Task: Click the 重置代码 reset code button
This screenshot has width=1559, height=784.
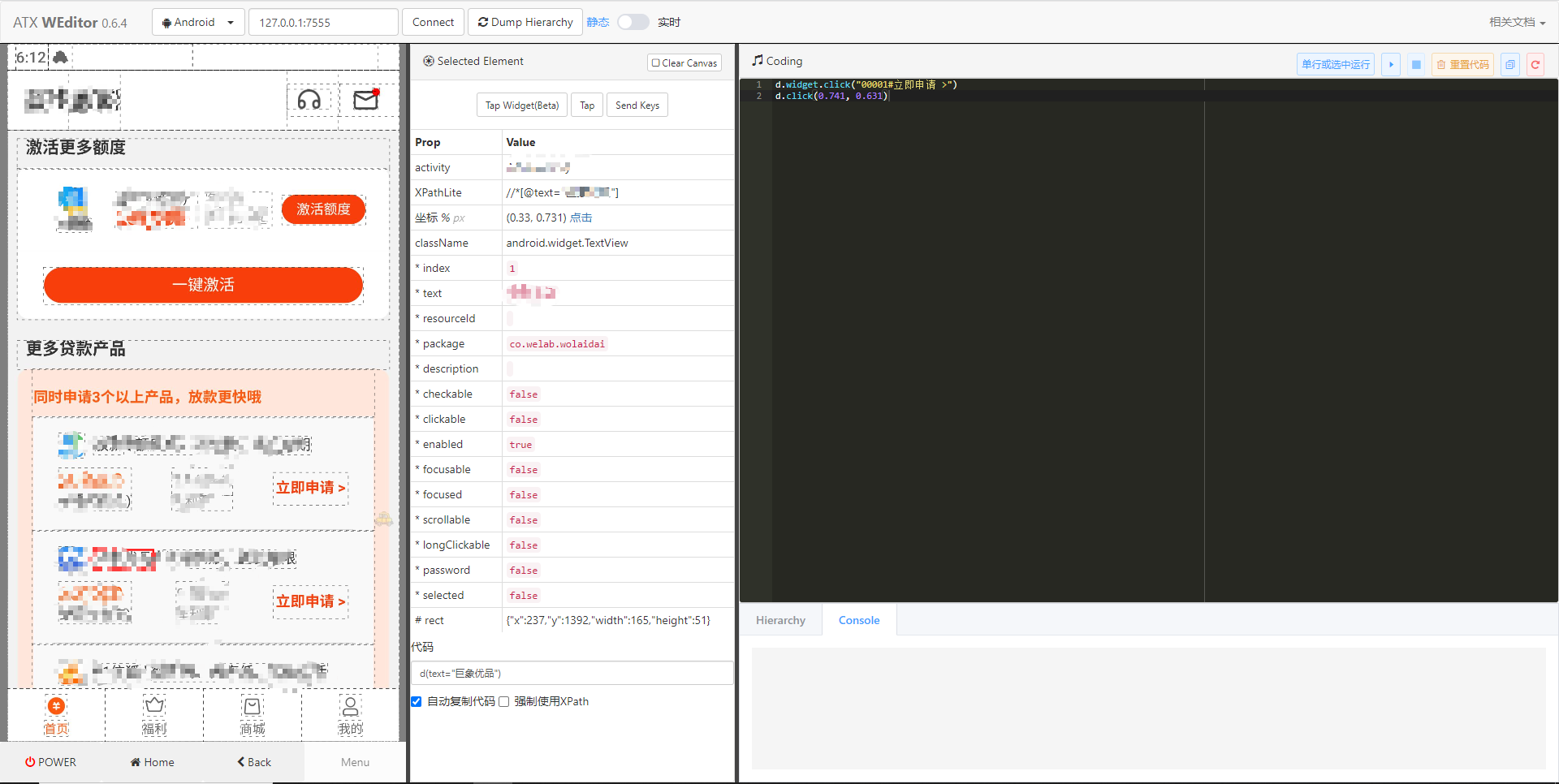Action: [x=1463, y=64]
